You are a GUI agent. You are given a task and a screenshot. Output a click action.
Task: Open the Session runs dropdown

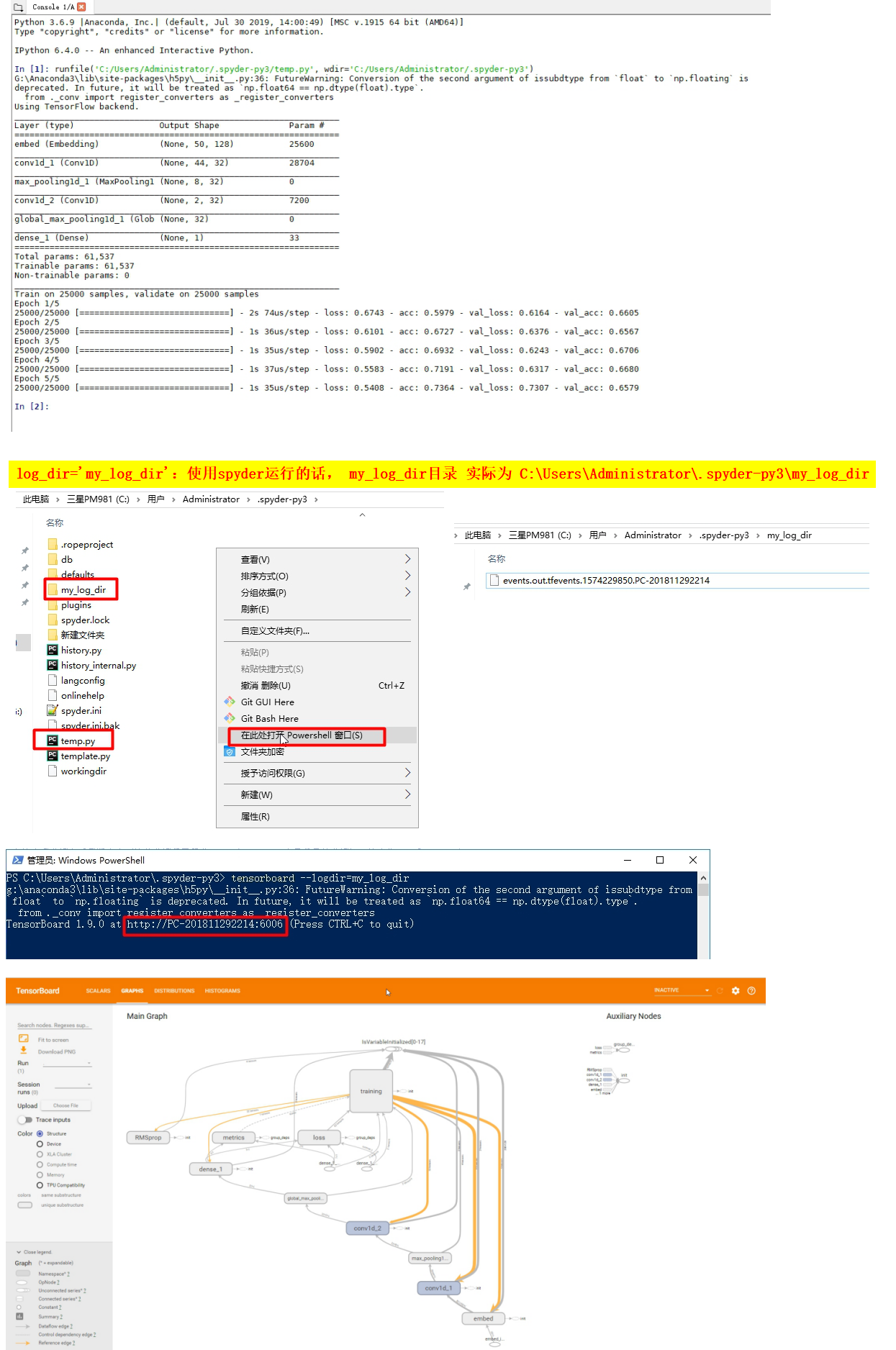pyautogui.click(x=73, y=1084)
